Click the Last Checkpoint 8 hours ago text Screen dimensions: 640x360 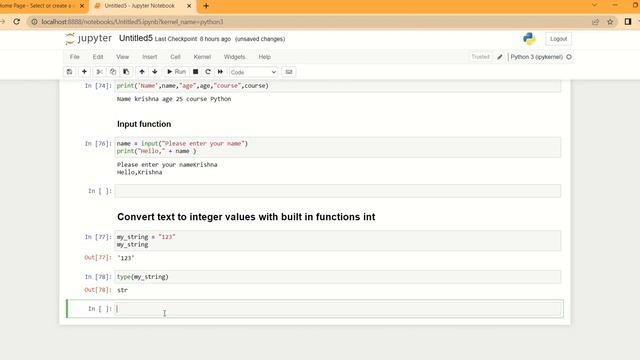tap(193, 39)
